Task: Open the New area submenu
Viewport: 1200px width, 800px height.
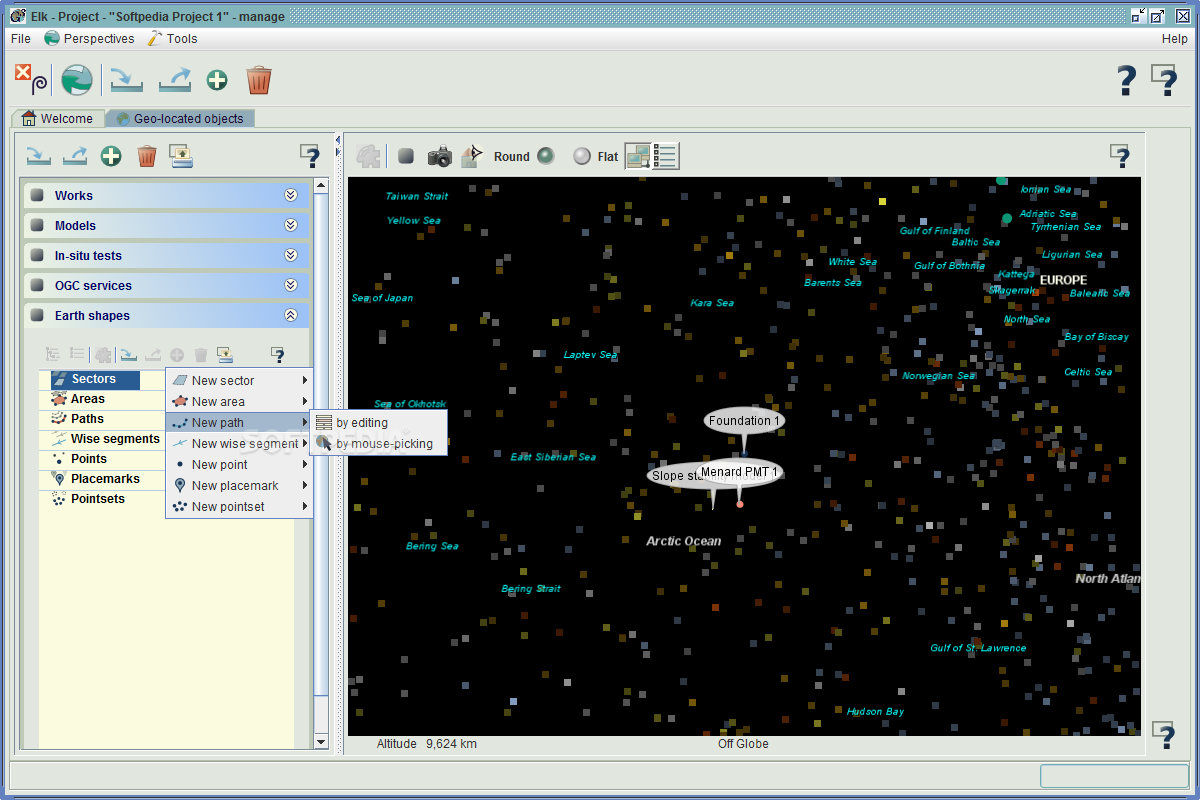Action: [240, 402]
